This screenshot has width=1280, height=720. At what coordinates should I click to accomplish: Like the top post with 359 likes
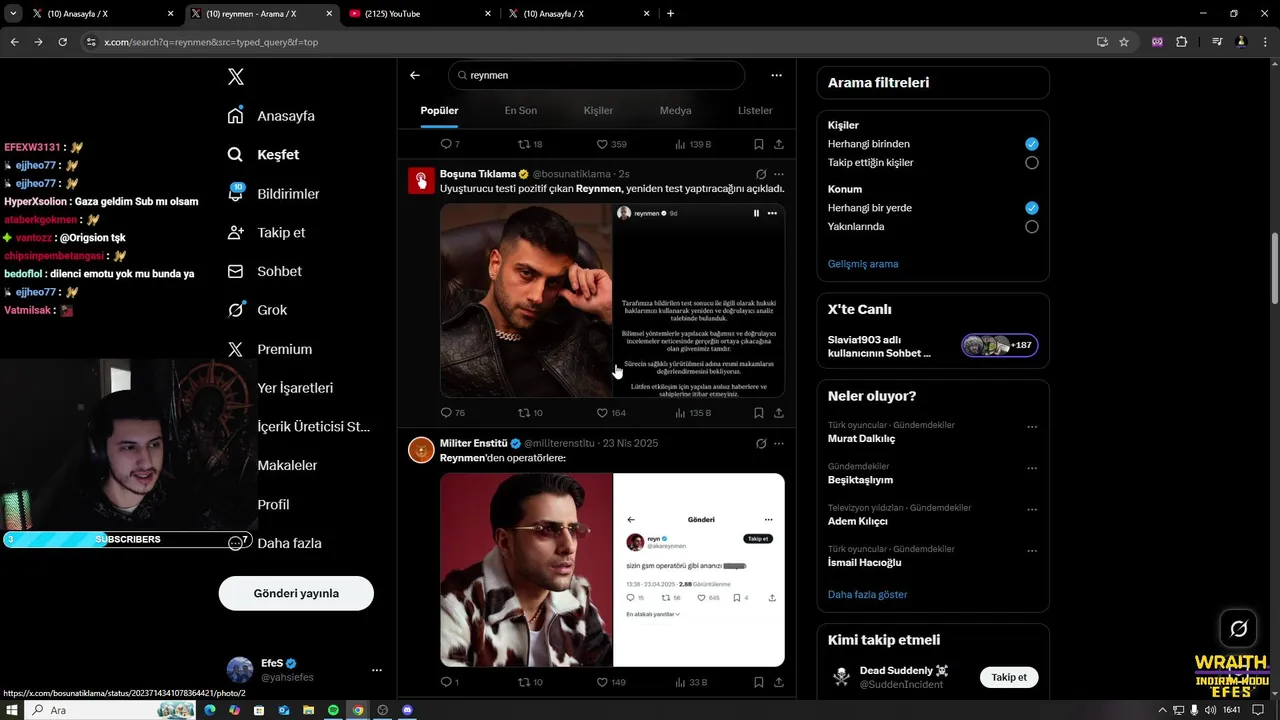pos(611,144)
